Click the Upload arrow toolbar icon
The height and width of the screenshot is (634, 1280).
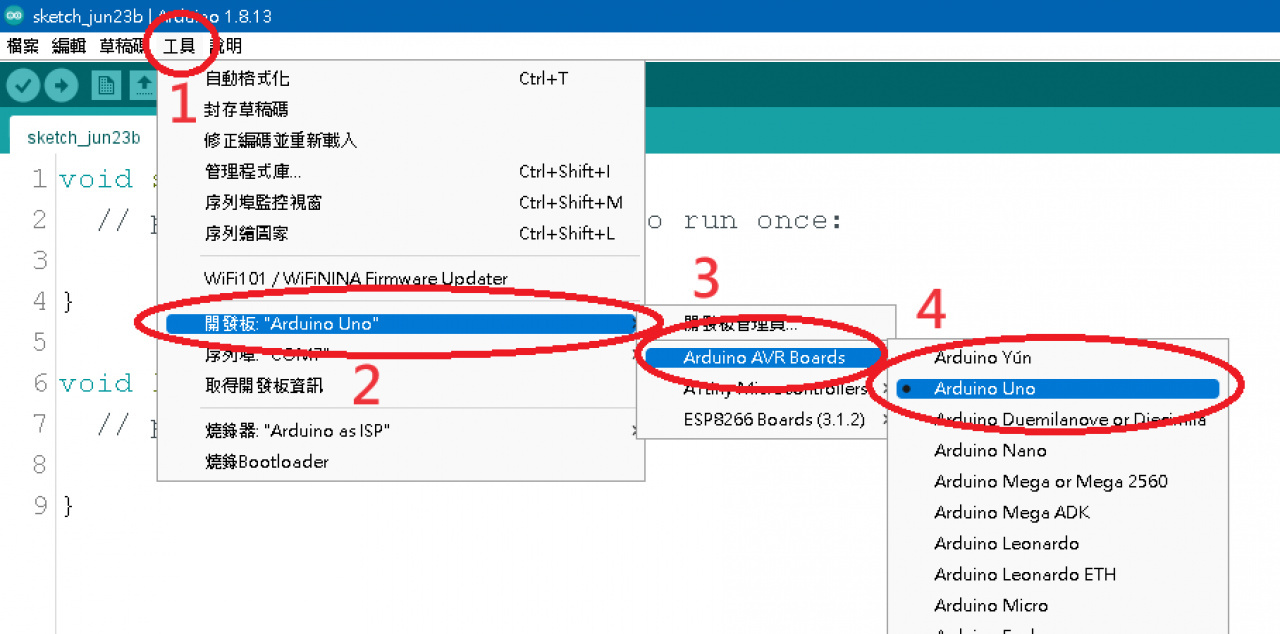click(61, 86)
